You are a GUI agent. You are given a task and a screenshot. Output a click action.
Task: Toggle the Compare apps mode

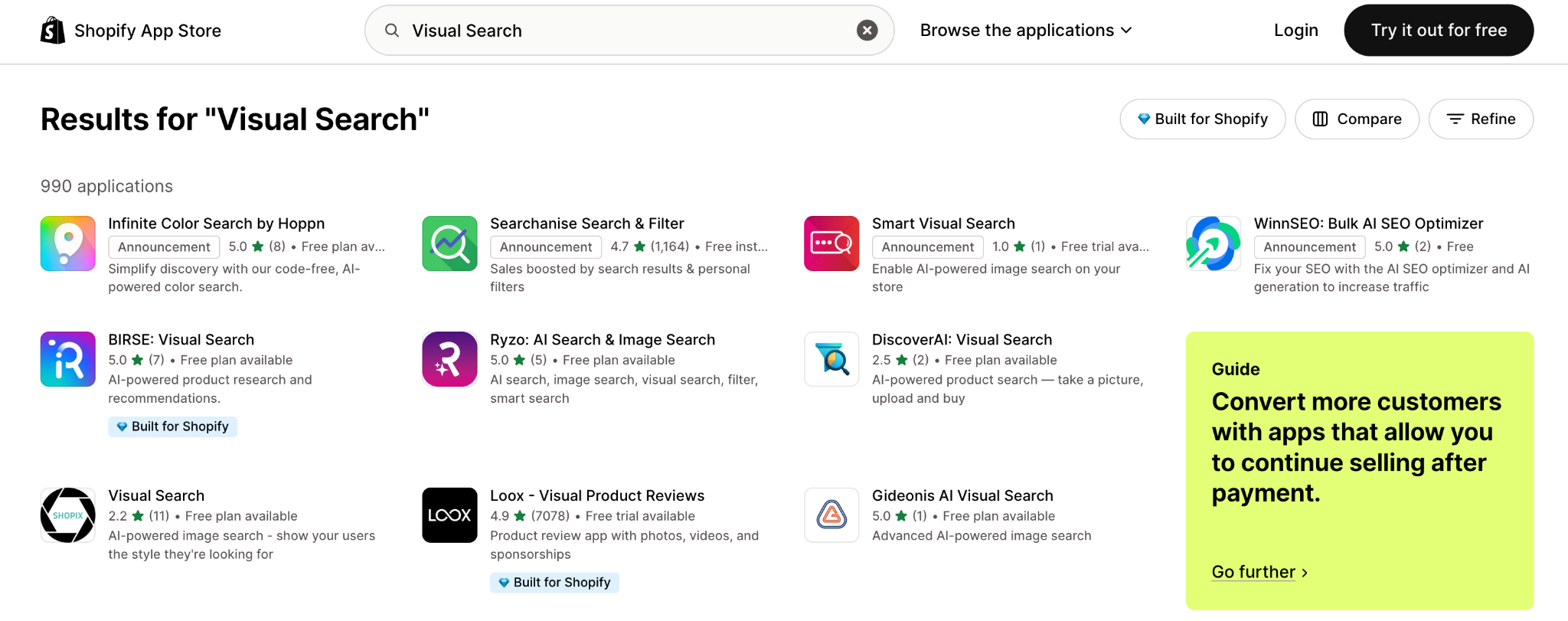click(x=1357, y=119)
